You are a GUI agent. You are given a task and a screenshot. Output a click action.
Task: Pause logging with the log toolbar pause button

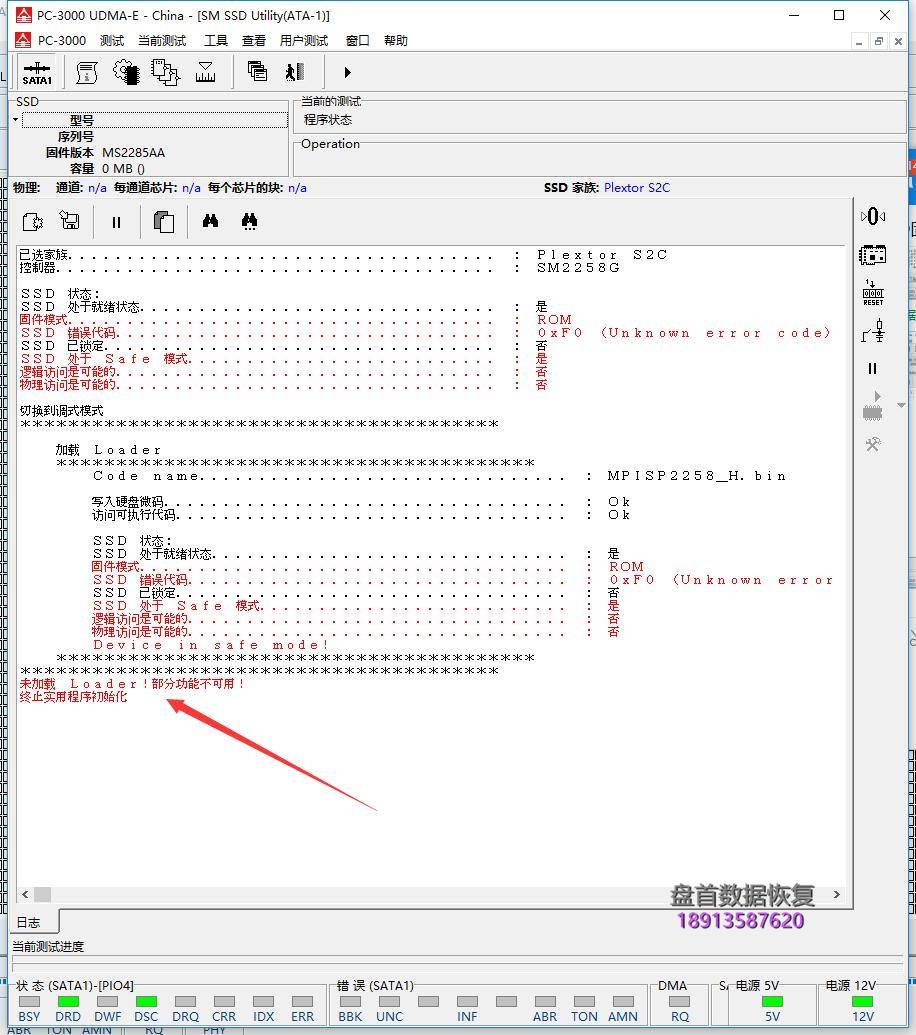pos(116,222)
